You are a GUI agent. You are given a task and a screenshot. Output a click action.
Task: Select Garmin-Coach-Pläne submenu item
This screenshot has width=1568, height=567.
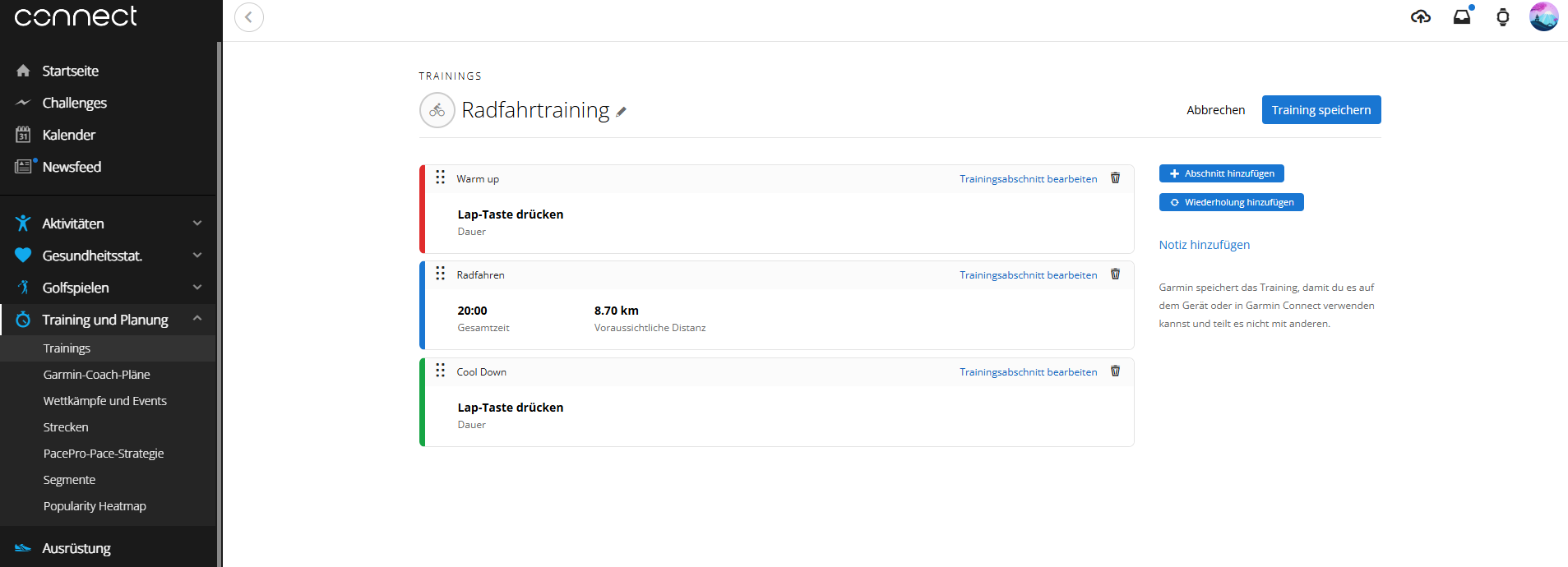(x=96, y=375)
